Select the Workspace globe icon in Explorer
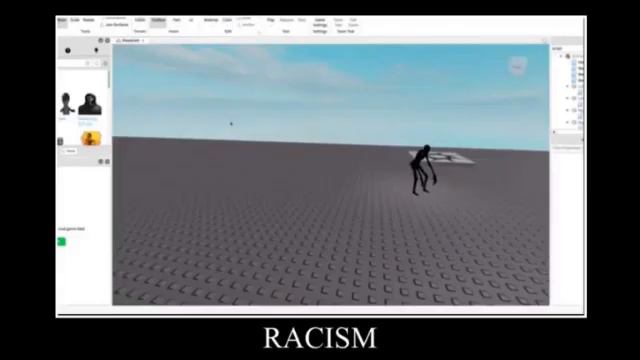 point(568,56)
